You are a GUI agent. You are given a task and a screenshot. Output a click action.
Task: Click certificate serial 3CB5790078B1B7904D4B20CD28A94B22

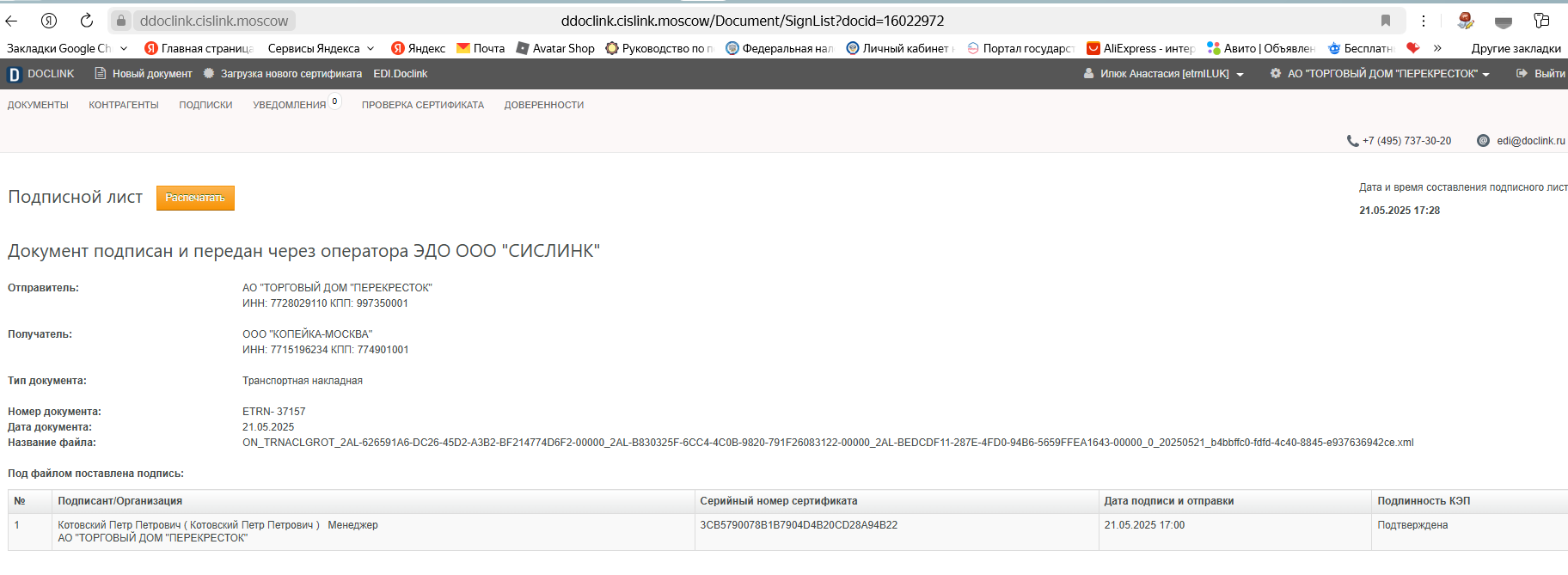pos(799,525)
